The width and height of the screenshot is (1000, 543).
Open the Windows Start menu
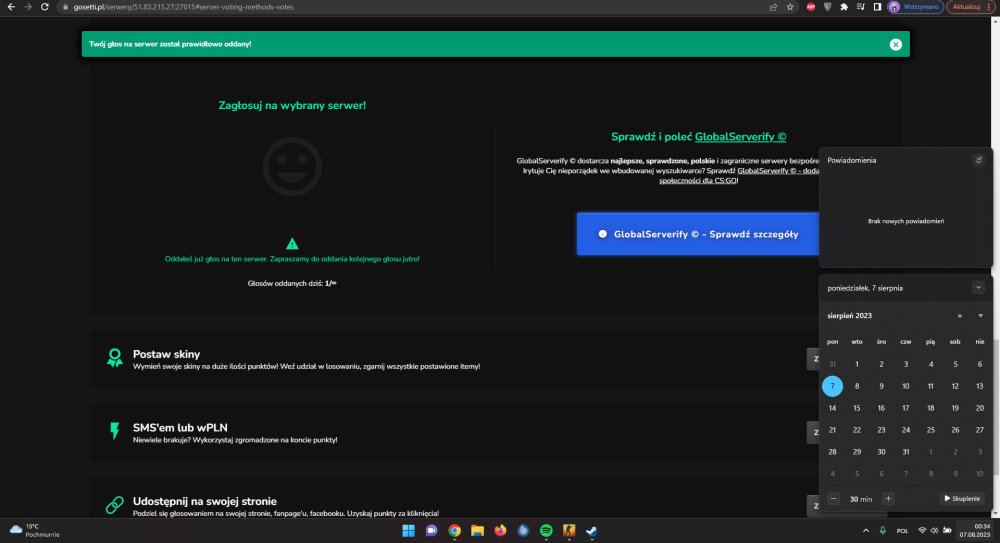[x=408, y=530]
